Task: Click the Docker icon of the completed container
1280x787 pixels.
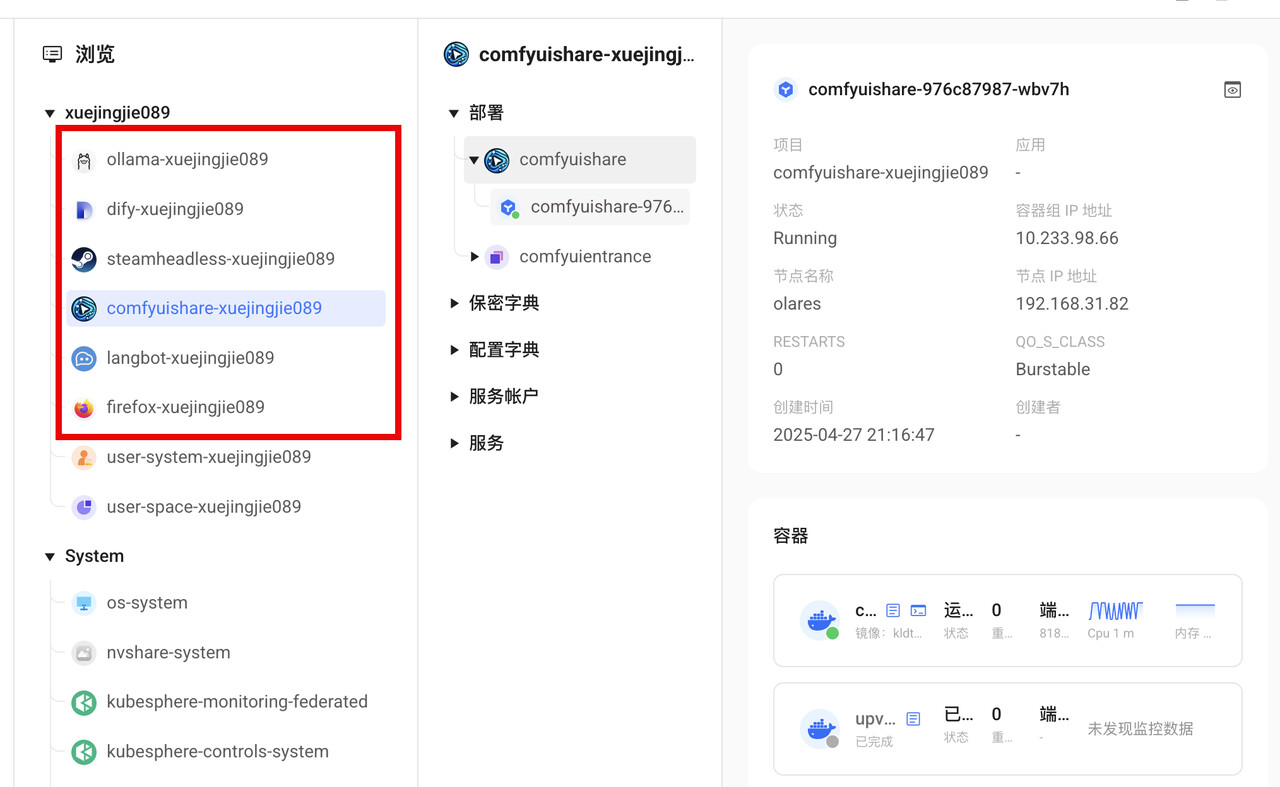Action: coord(821,729)
